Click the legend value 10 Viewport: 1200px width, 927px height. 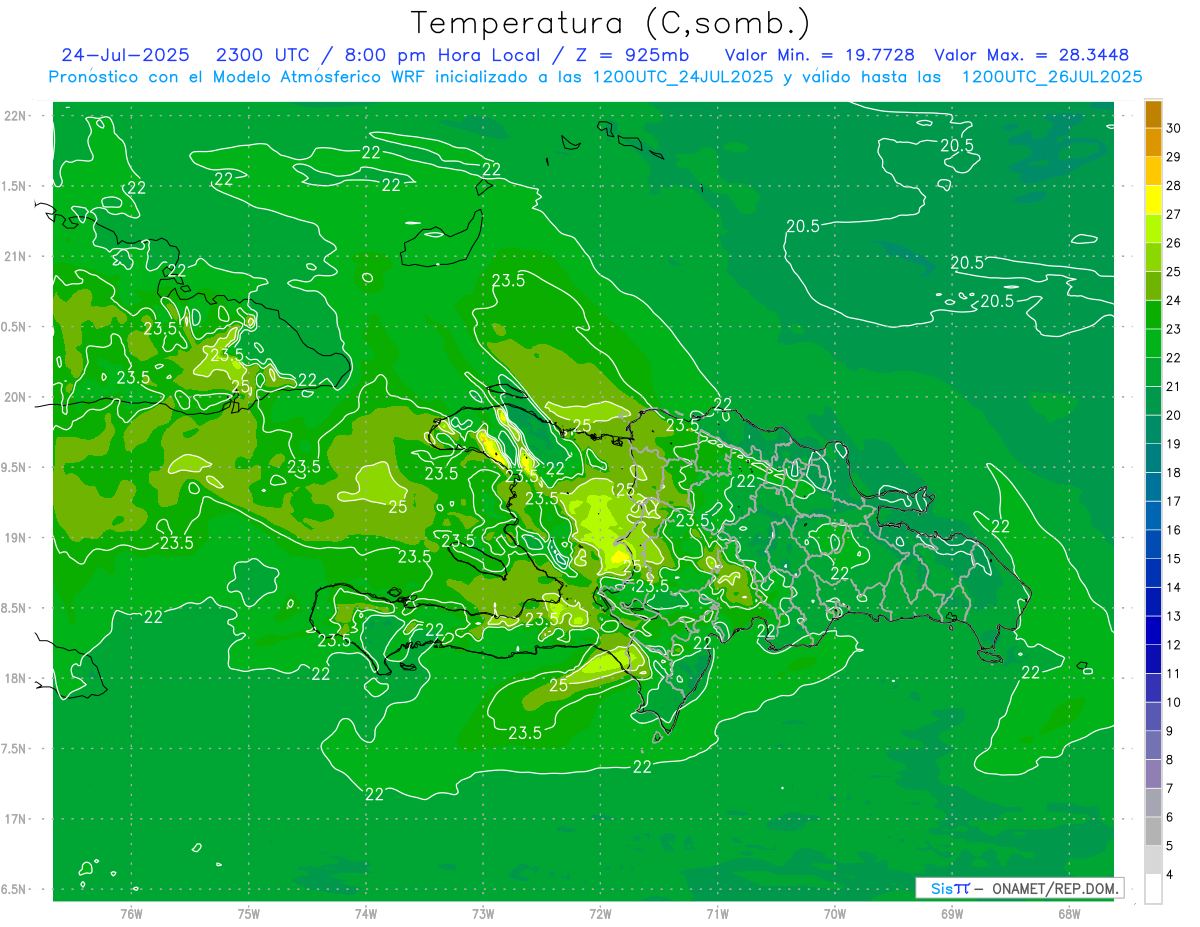point(1173,702)
